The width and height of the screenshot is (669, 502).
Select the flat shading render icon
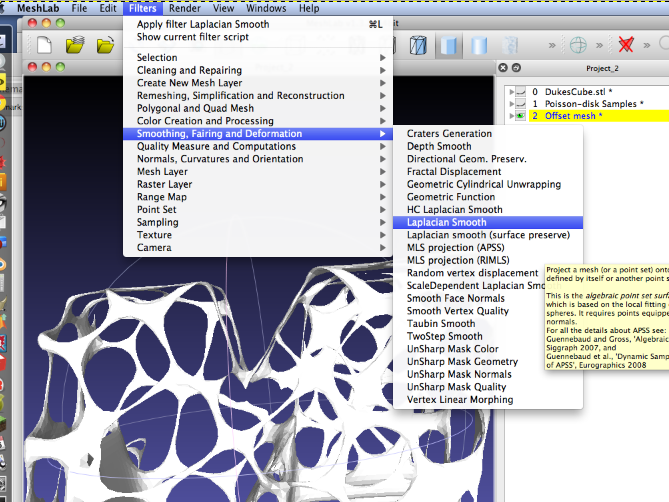pos(448,45)
